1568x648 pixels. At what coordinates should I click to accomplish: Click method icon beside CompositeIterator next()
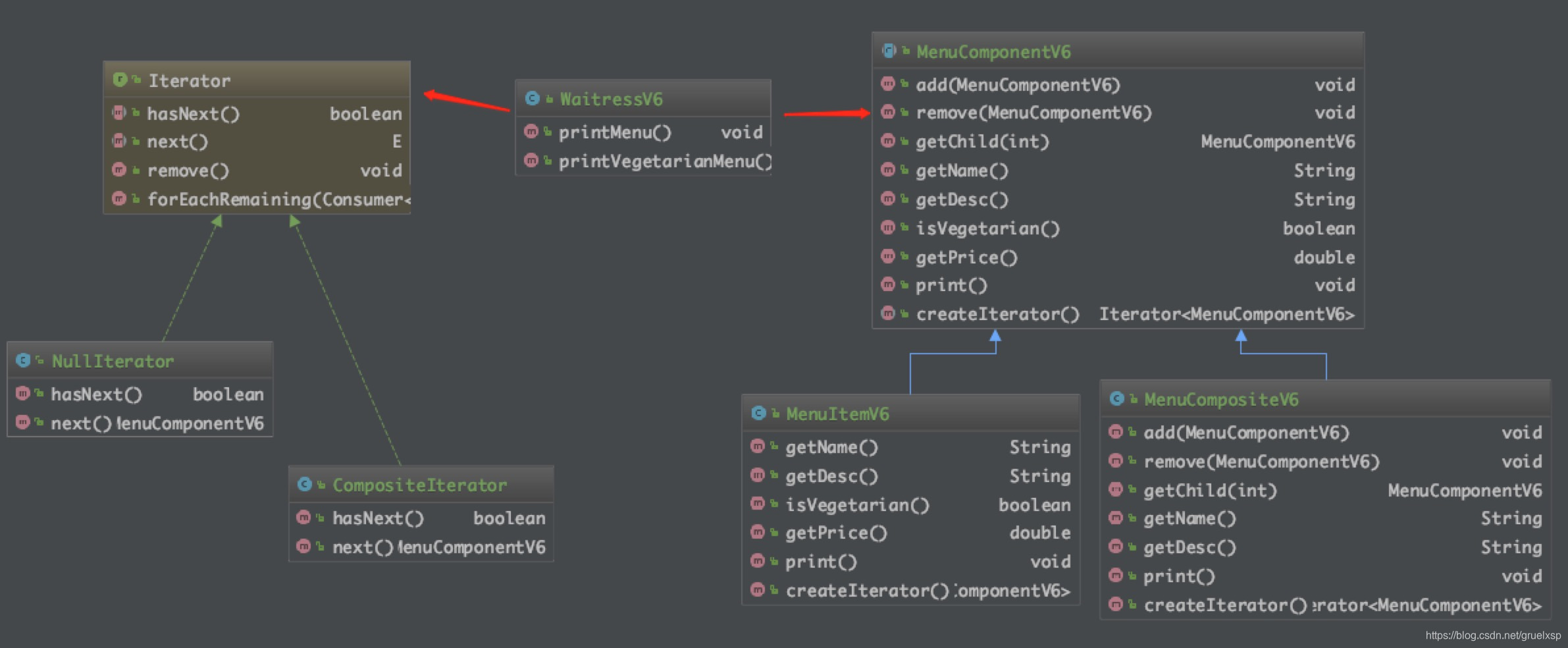pos(303,546)
